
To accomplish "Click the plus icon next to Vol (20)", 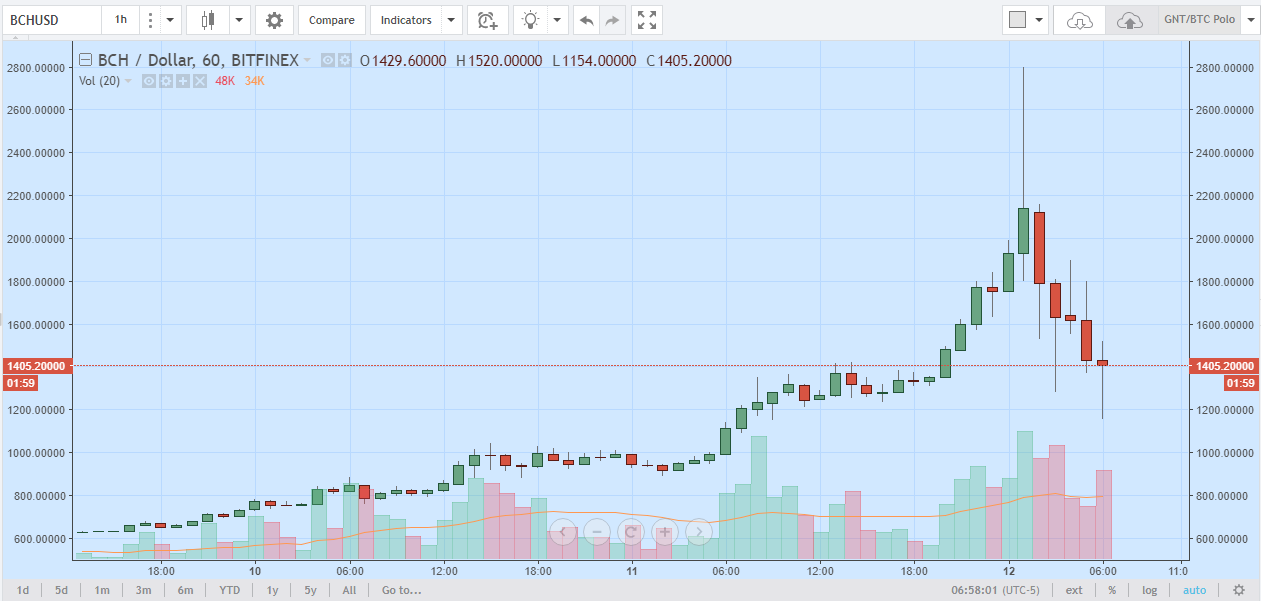I will point(183,81).
